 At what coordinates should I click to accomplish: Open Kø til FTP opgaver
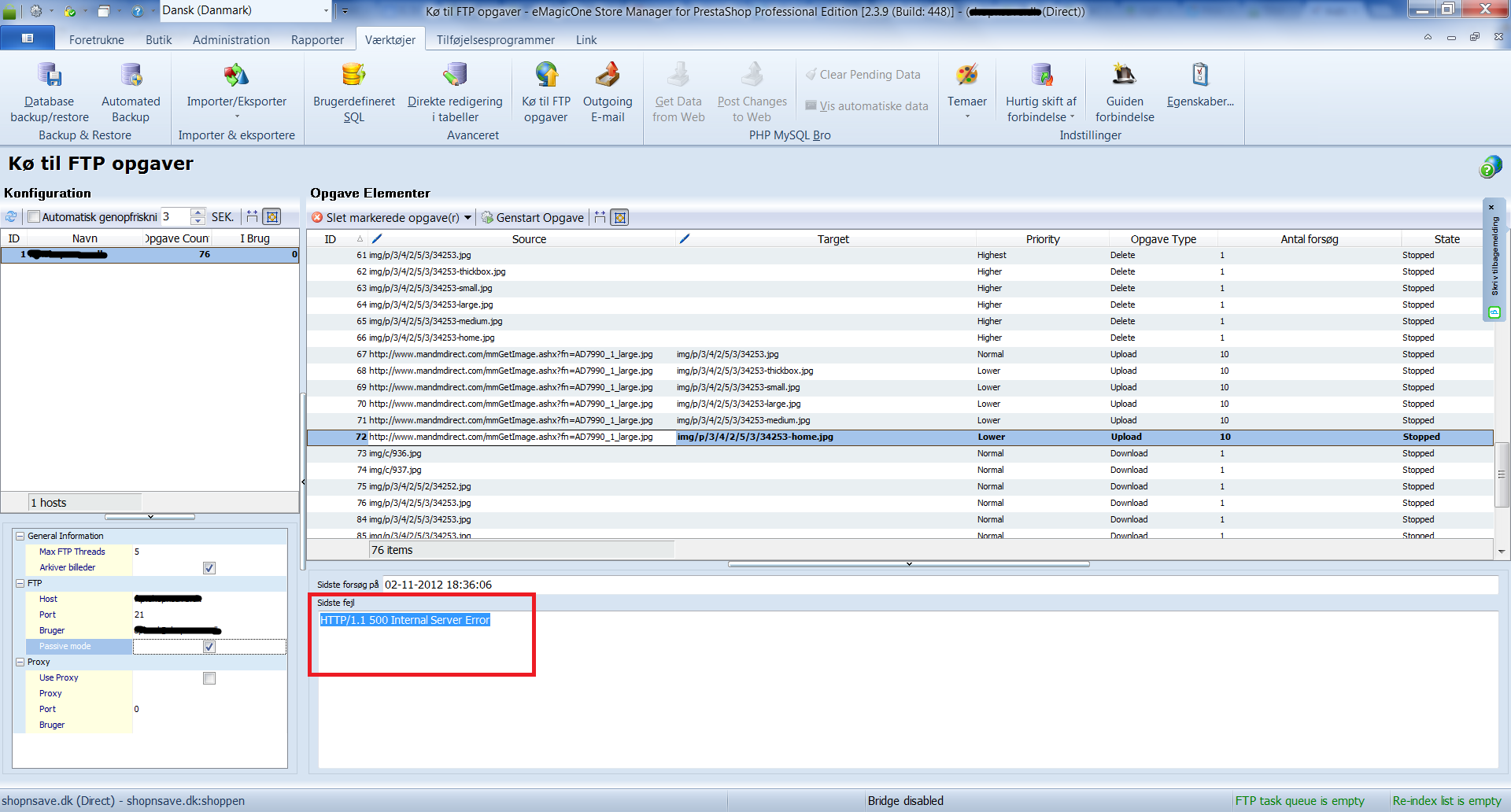pyautogui.click(x=546, y=93)
